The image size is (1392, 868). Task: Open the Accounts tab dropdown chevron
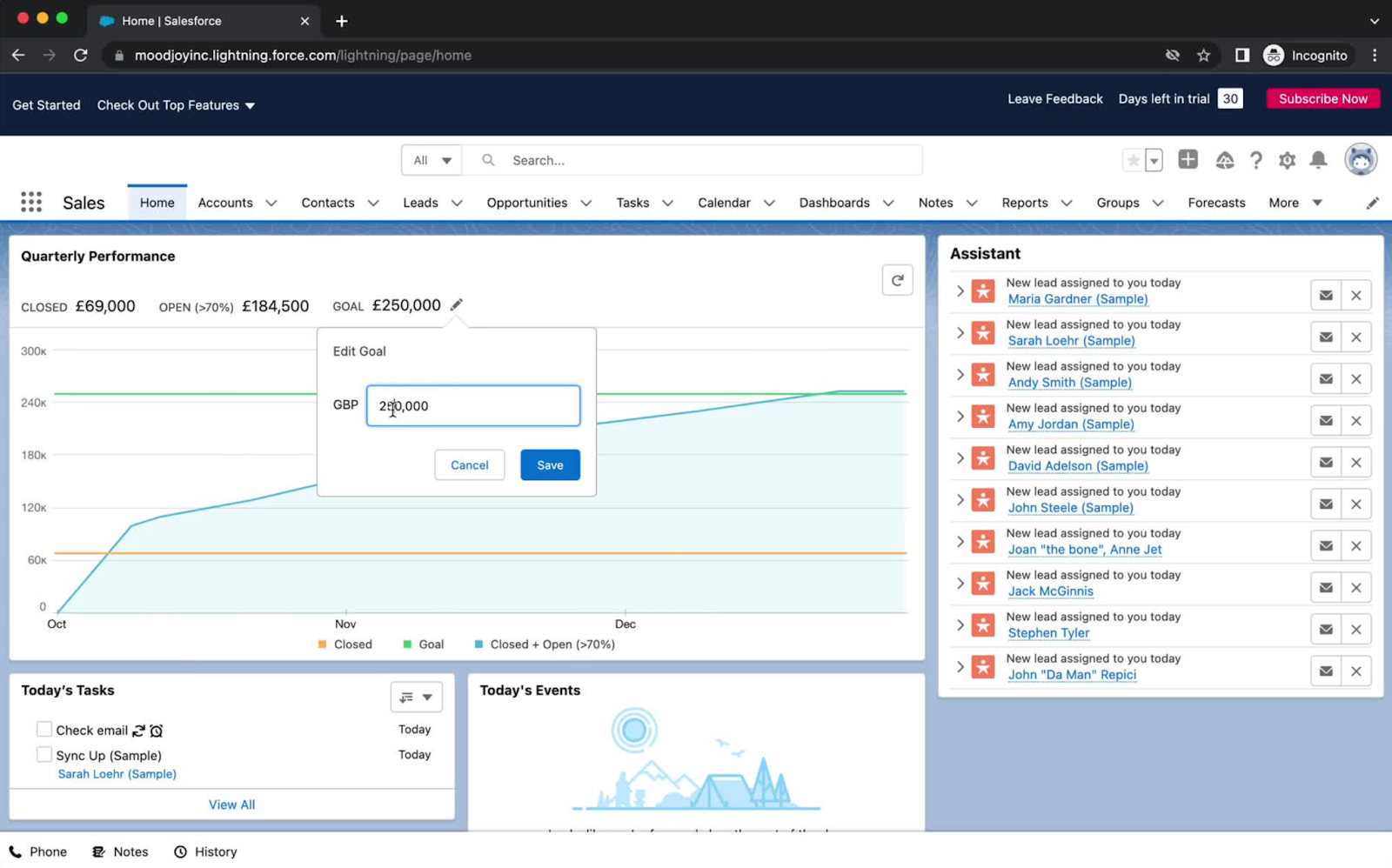click(271, 203)
